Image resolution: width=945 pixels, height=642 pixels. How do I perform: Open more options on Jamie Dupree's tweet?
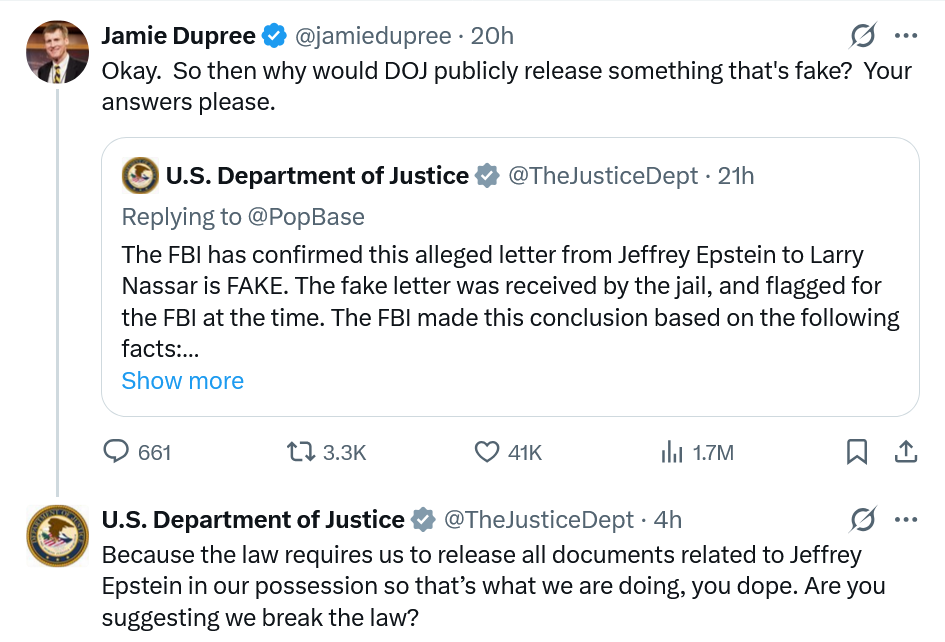click(905, 37)
